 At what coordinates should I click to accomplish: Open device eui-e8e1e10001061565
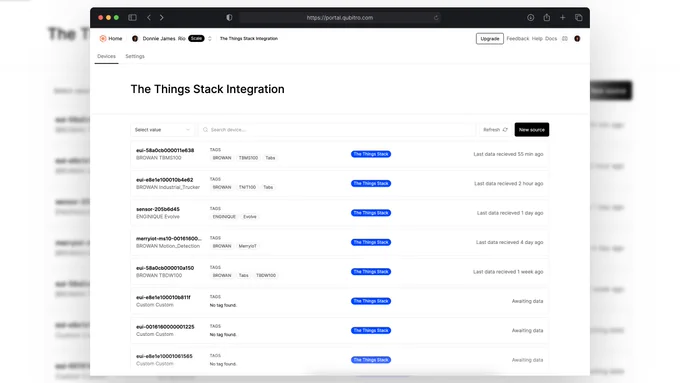340,360
